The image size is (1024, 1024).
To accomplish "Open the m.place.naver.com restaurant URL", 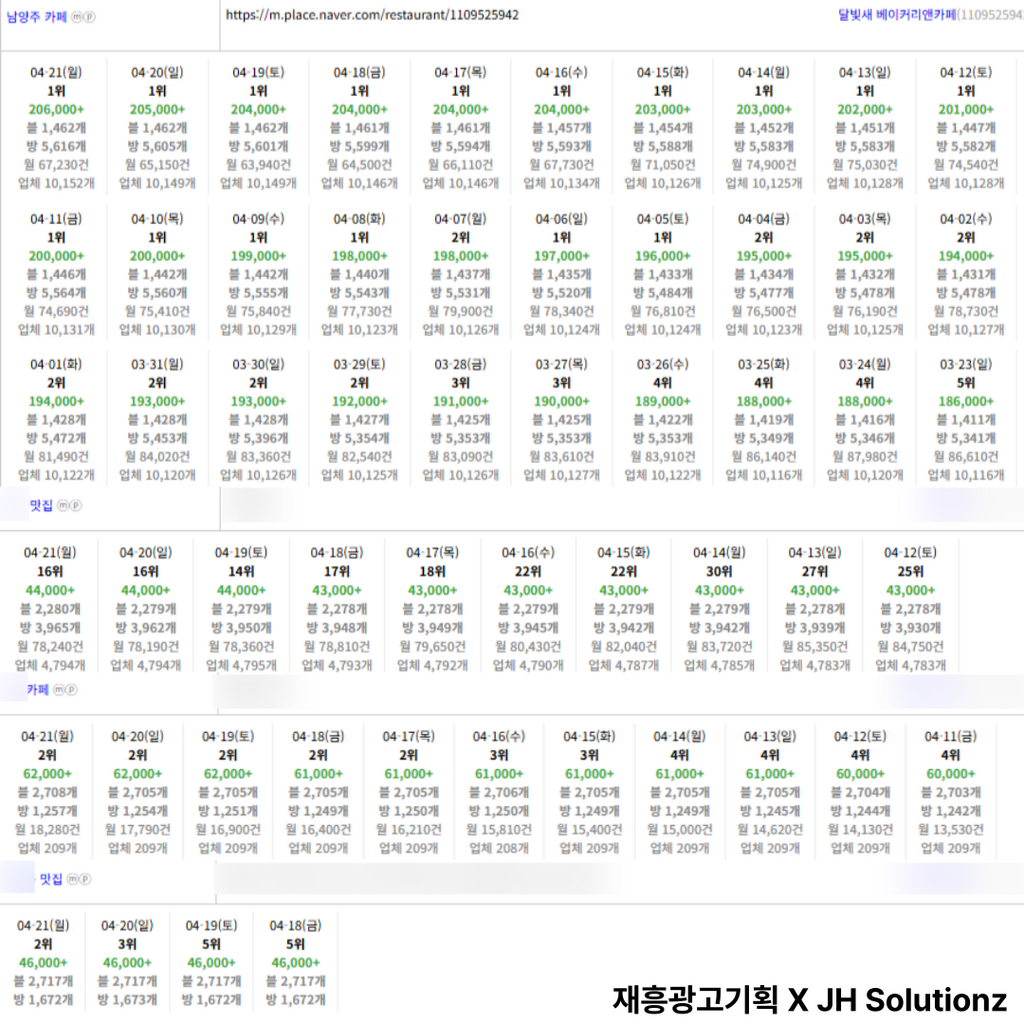I will [372, 15].
